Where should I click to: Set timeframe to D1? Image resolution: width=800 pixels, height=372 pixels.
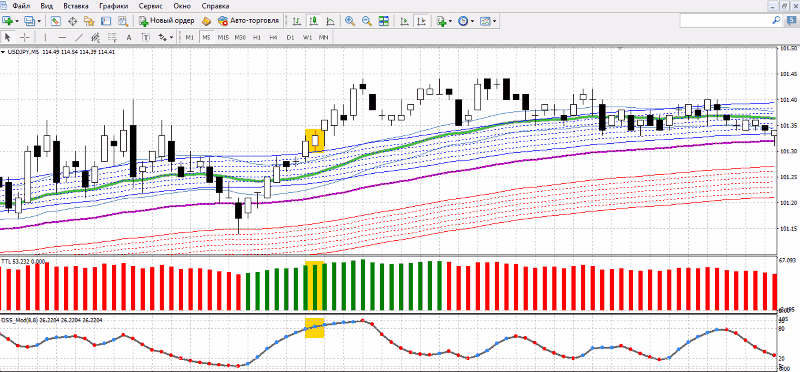click(x=290, y=37)
